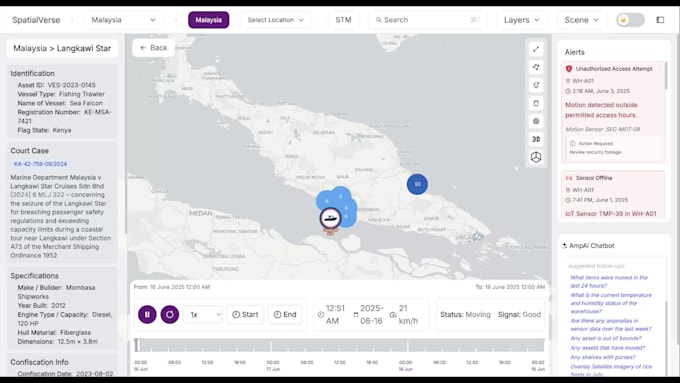Jump to timeline Start

point(245,314)
